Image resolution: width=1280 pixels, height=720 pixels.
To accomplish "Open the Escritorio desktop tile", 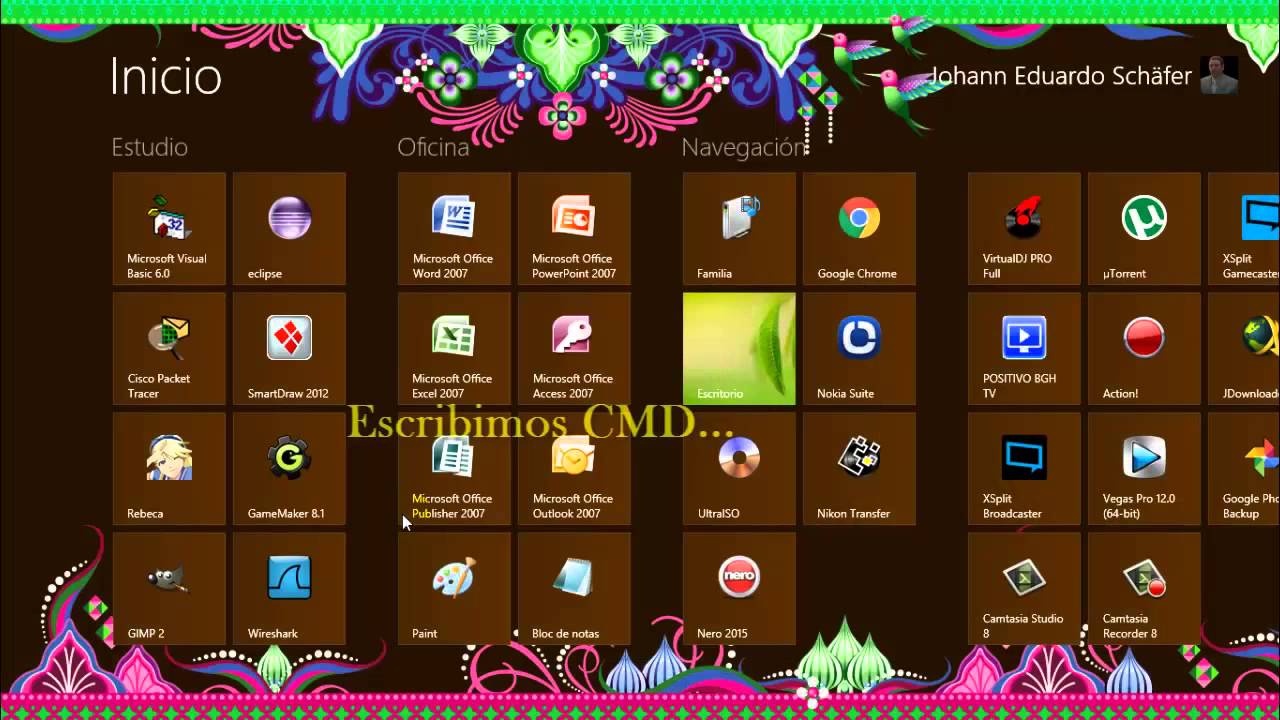I will click(x=739, y=349).
